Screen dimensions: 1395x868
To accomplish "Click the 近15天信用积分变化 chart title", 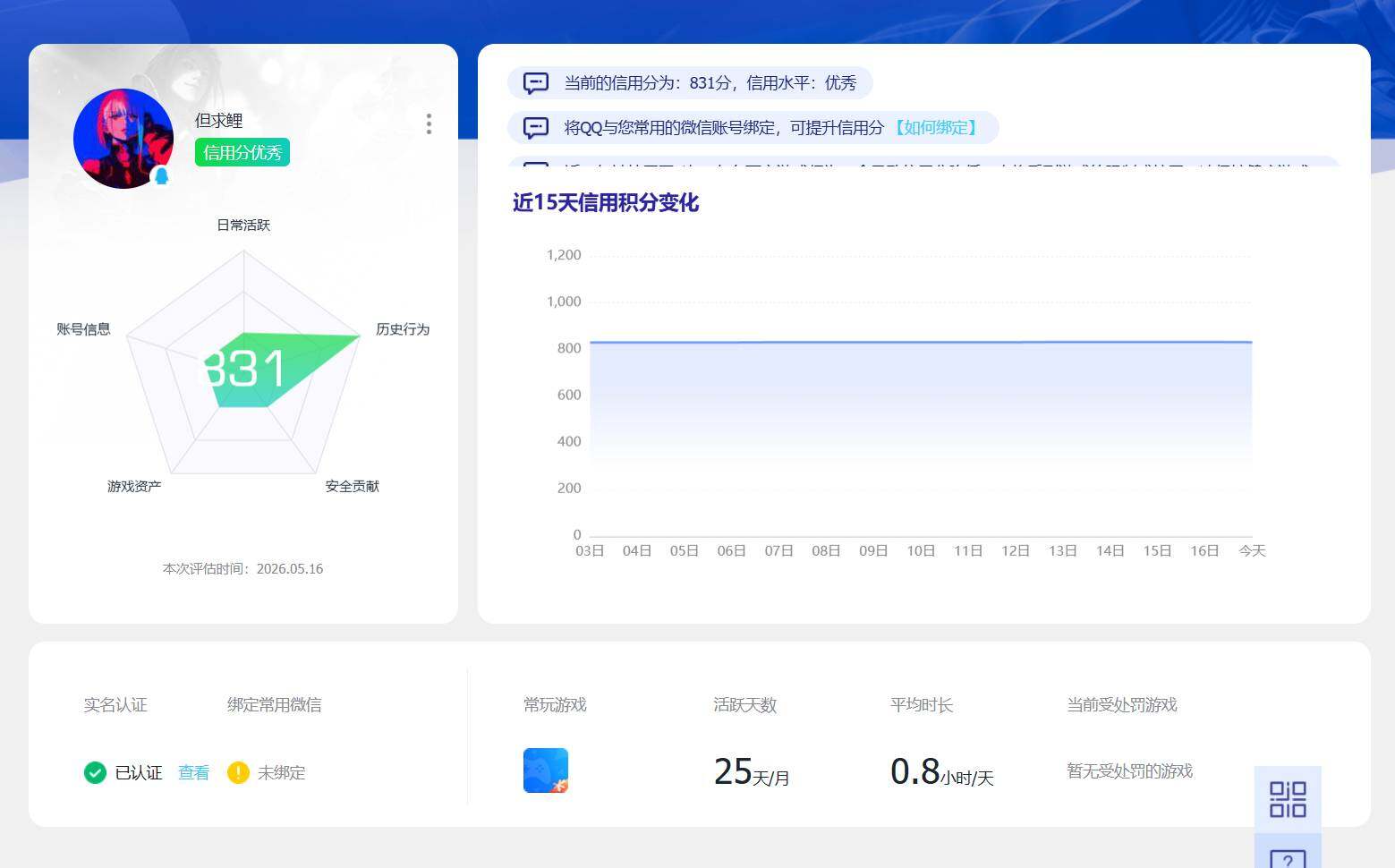I will [x=606, y=202].
